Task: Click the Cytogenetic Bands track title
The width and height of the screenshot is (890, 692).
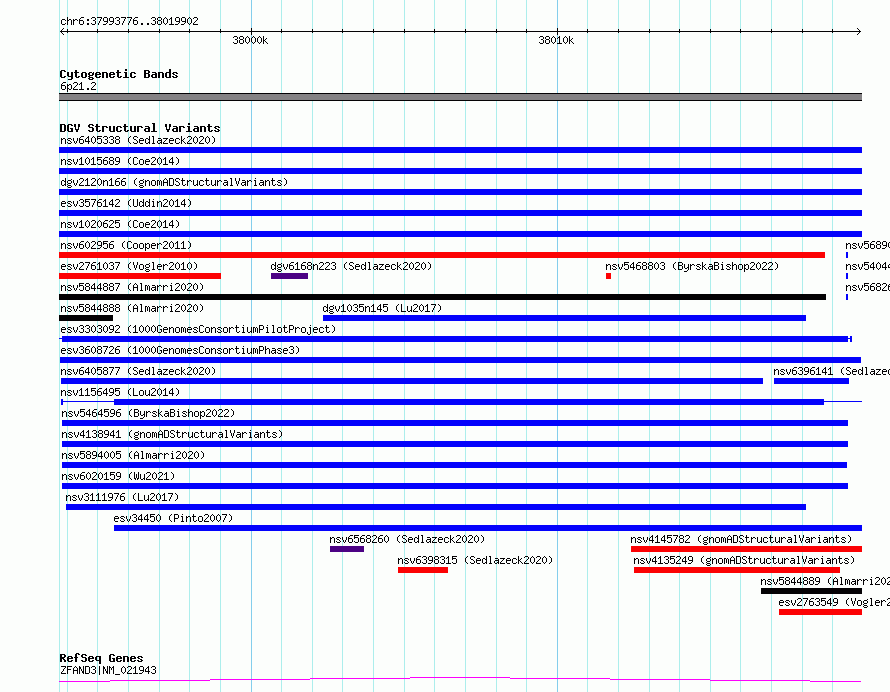Action: pos(119,74)
